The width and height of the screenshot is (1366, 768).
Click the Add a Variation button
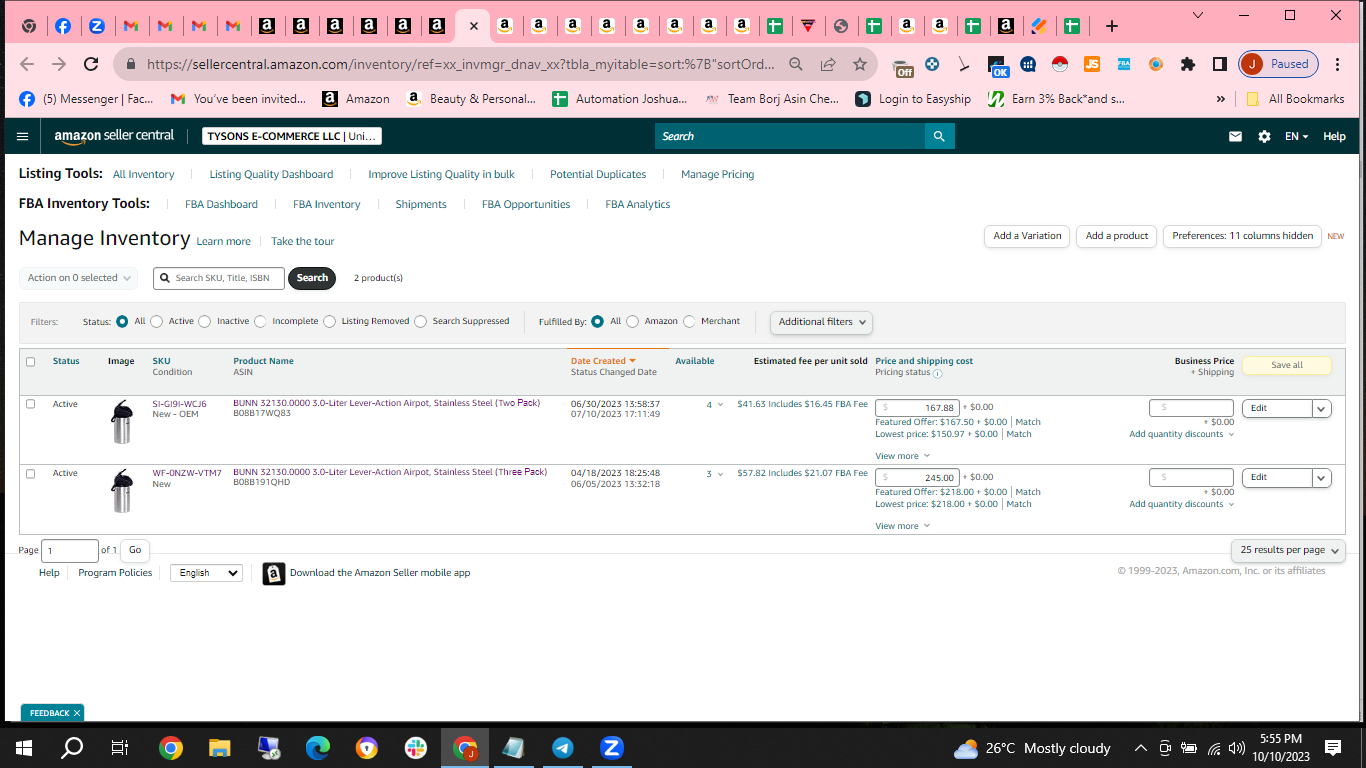tap(1027, 236)
